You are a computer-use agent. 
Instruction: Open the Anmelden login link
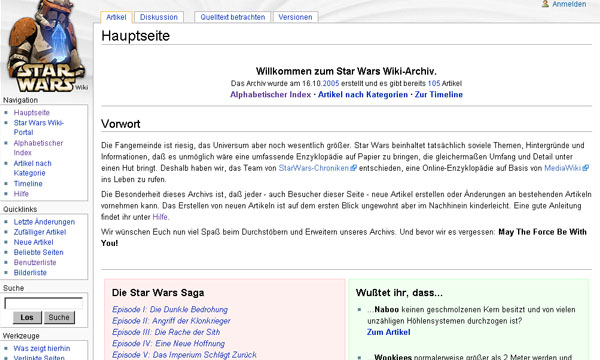point(569,4)
